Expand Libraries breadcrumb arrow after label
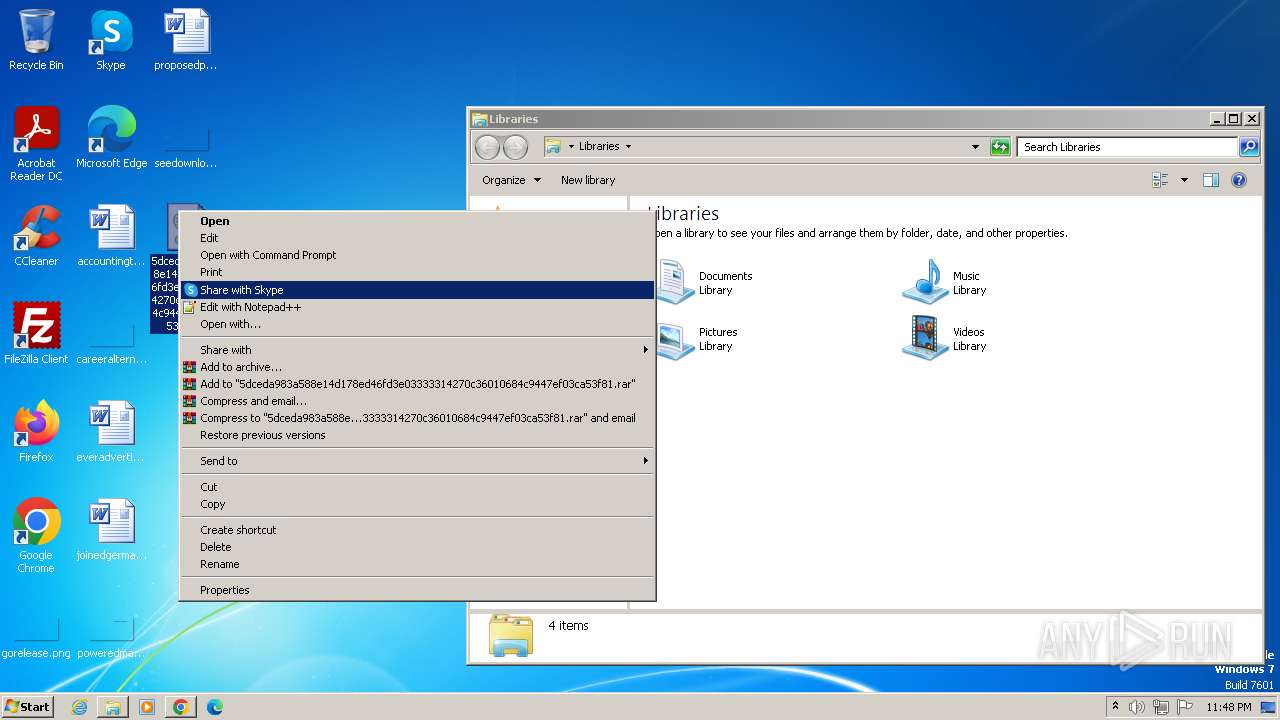This screenshot has height=720, width=1280. pyautogui.click(x=628, y=147)
